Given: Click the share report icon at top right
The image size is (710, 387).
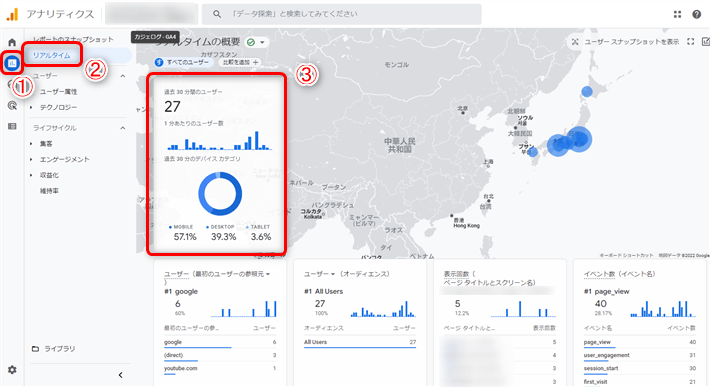Looking at the screenshot, I should pyautogui.click(x=705, y=42).
